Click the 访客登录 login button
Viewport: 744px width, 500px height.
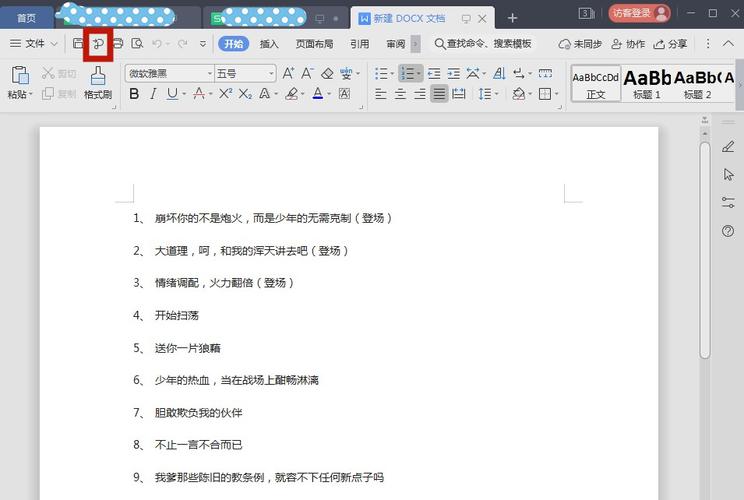[639, 13]
